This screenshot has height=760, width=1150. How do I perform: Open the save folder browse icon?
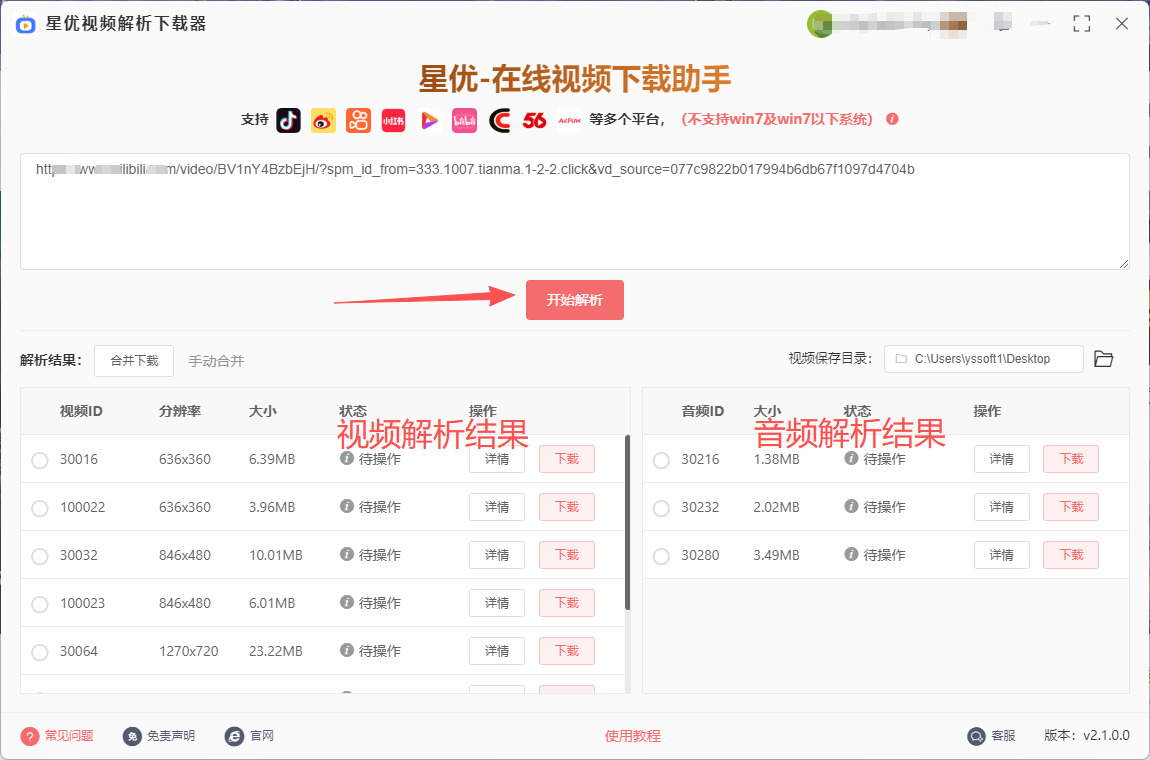click(1104, 359)
